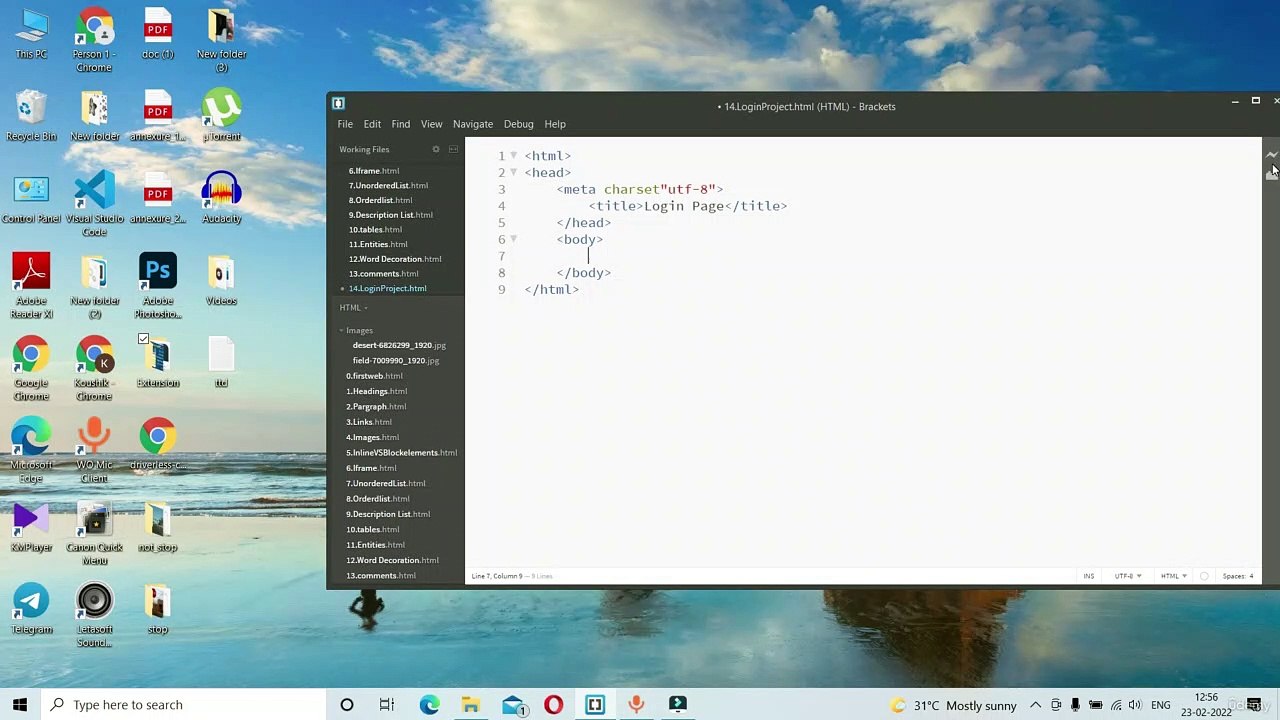This screenshot has height=720, width=1280.
Task: Click the Brackets icon in taskbar
Action: pyautogui.click(x=595, y=705)
